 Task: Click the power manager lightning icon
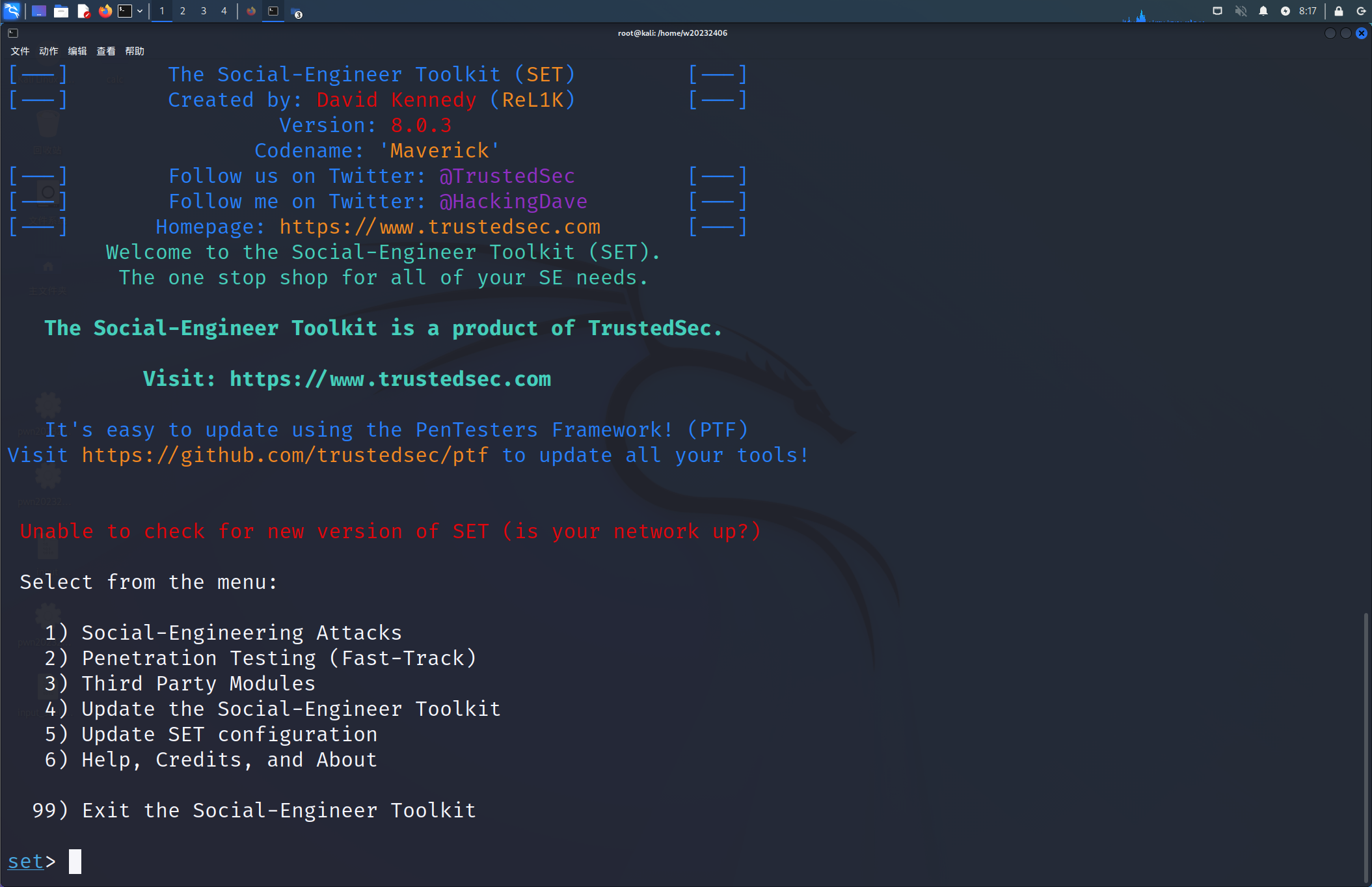coord(1285,11)
